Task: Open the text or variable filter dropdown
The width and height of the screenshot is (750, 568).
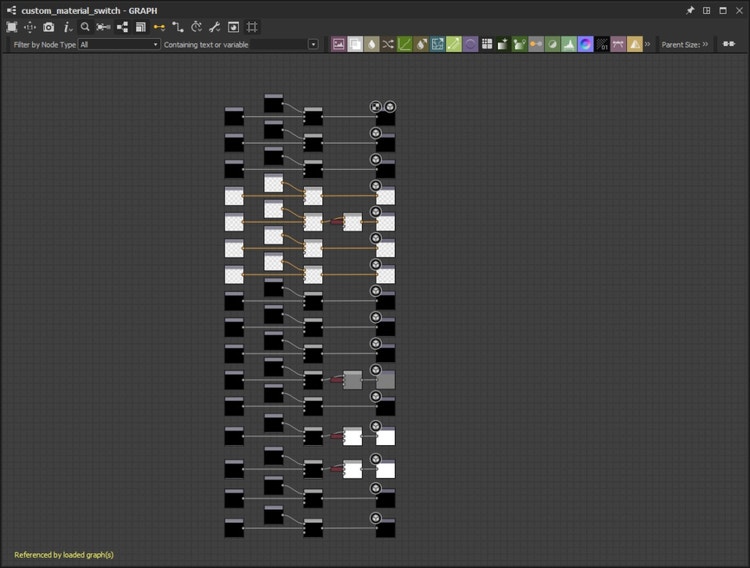Action: tap(313, 45)
